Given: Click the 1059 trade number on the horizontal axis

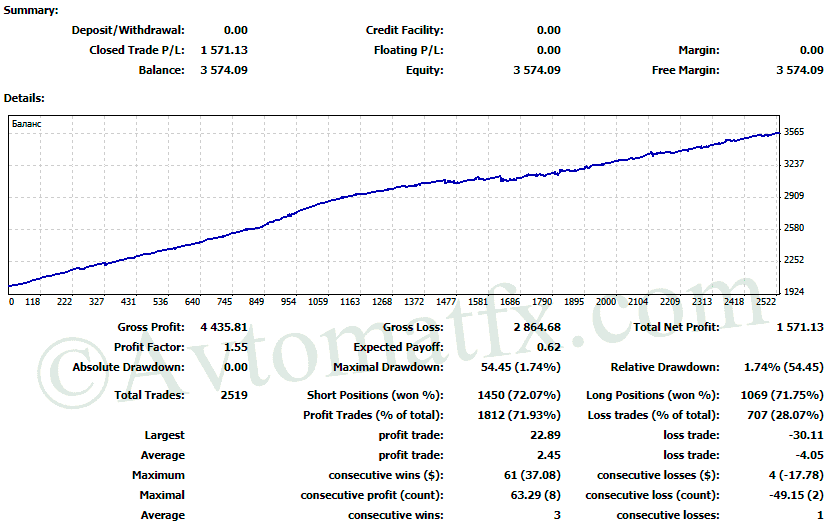Looking at the screenshot, I should click(318, 301).
